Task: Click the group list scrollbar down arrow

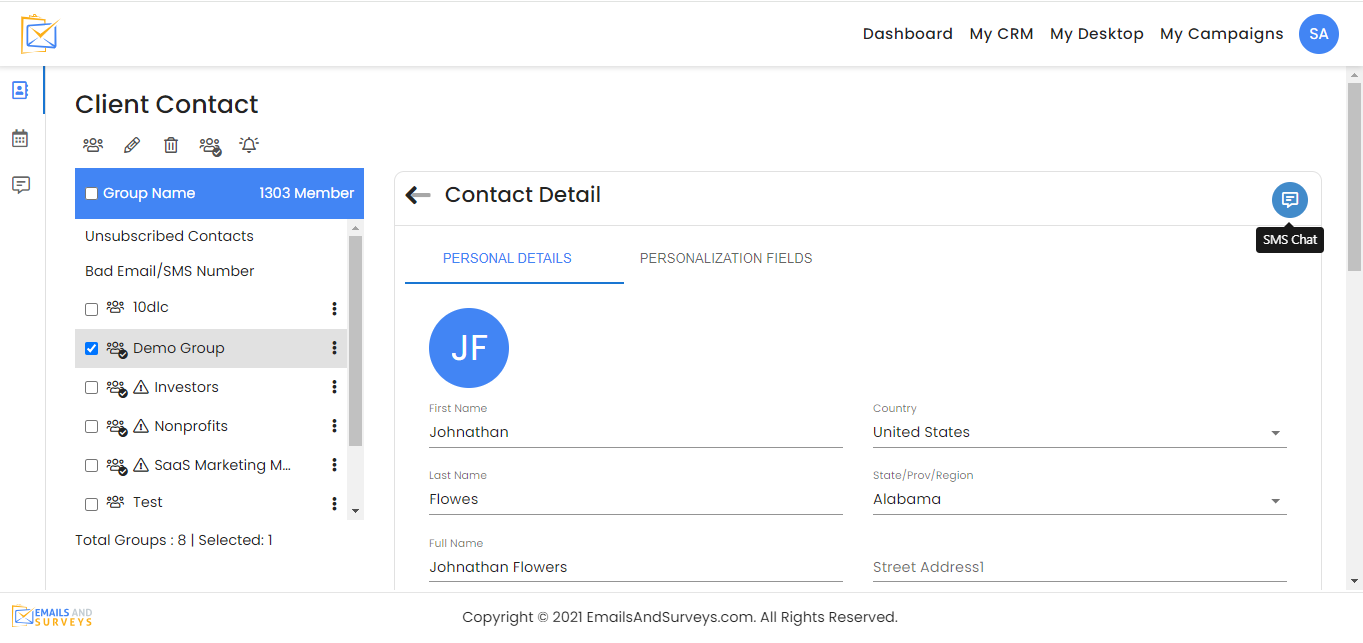Action: tap(355, 511)
